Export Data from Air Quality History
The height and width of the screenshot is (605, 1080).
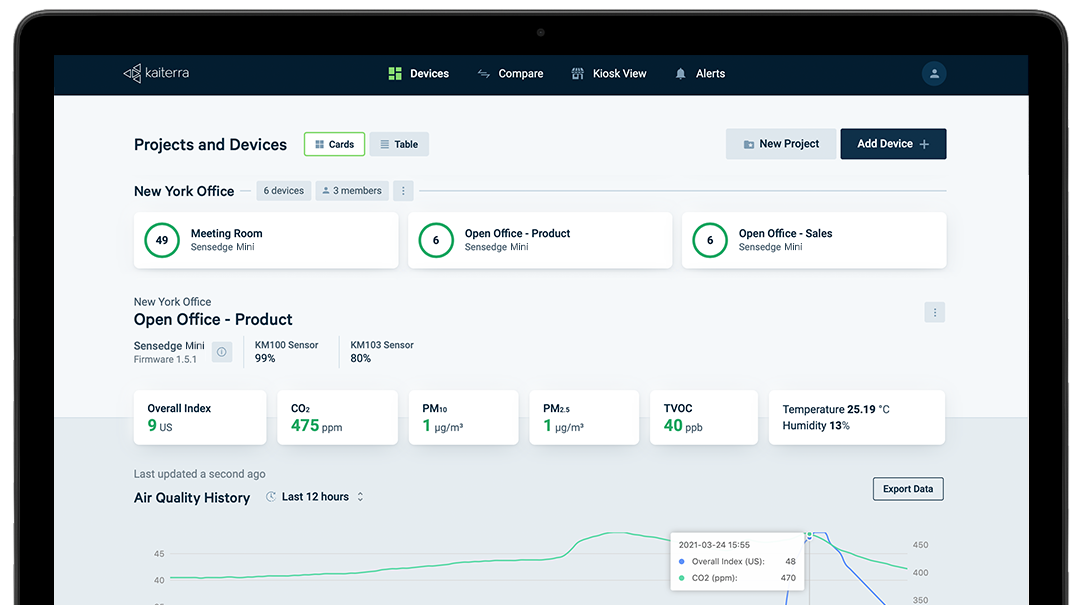(x=907, y=489)
